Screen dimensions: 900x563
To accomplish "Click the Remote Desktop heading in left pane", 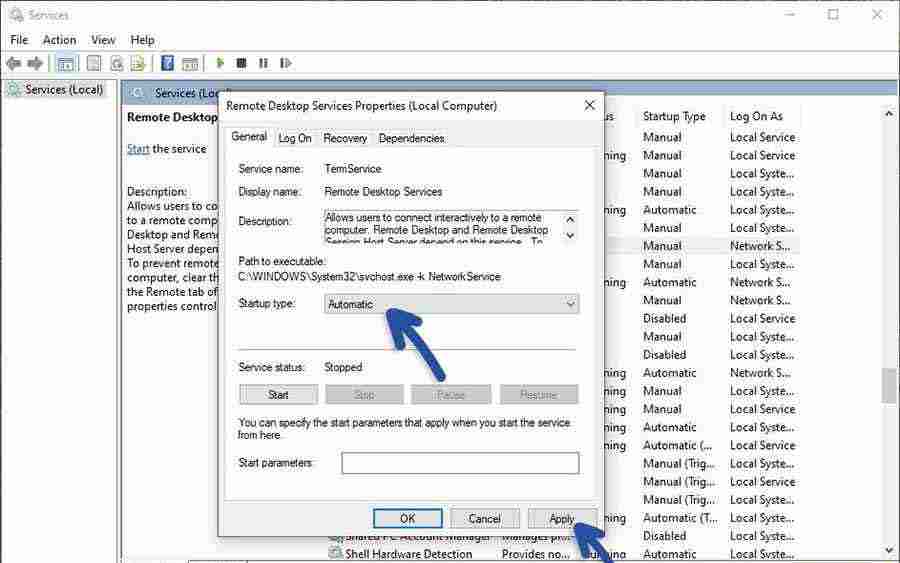I will (172, 117).
